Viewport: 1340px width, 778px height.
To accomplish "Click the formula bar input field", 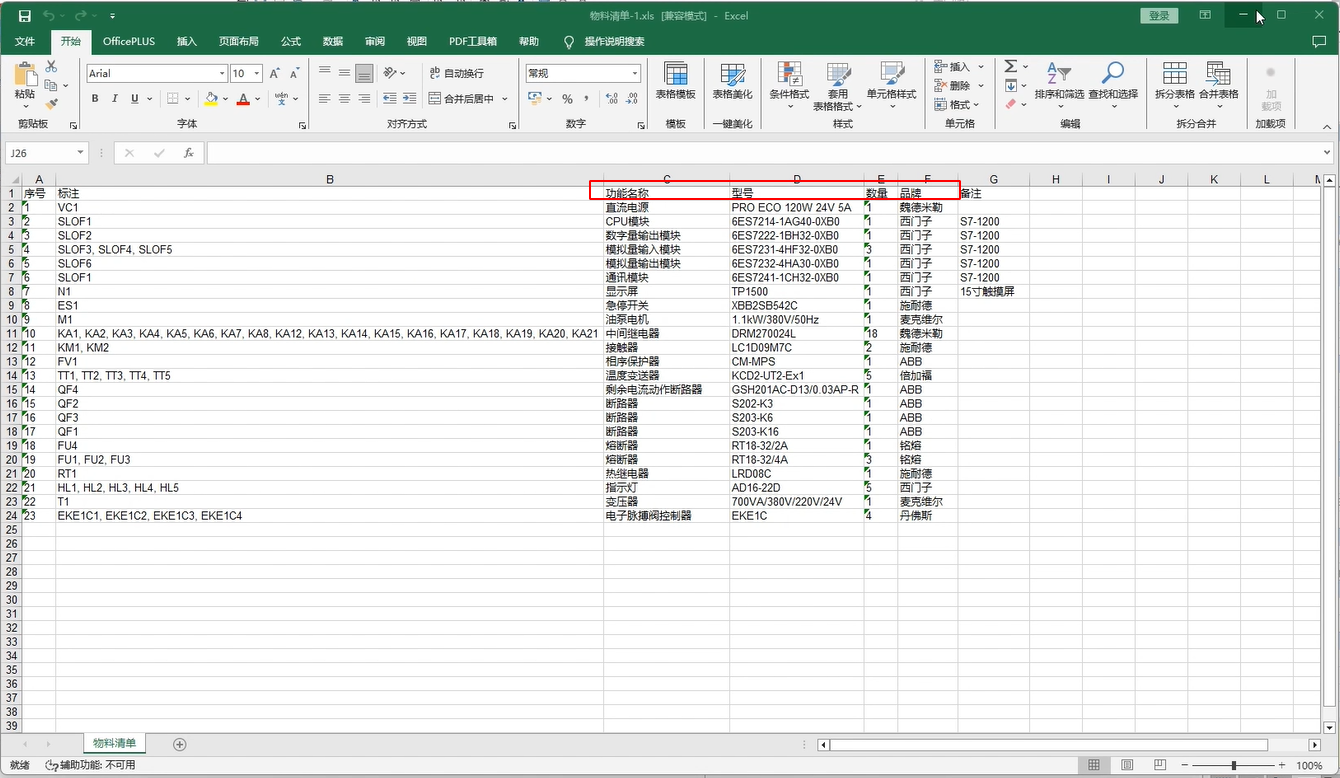I will coord(763,153).
